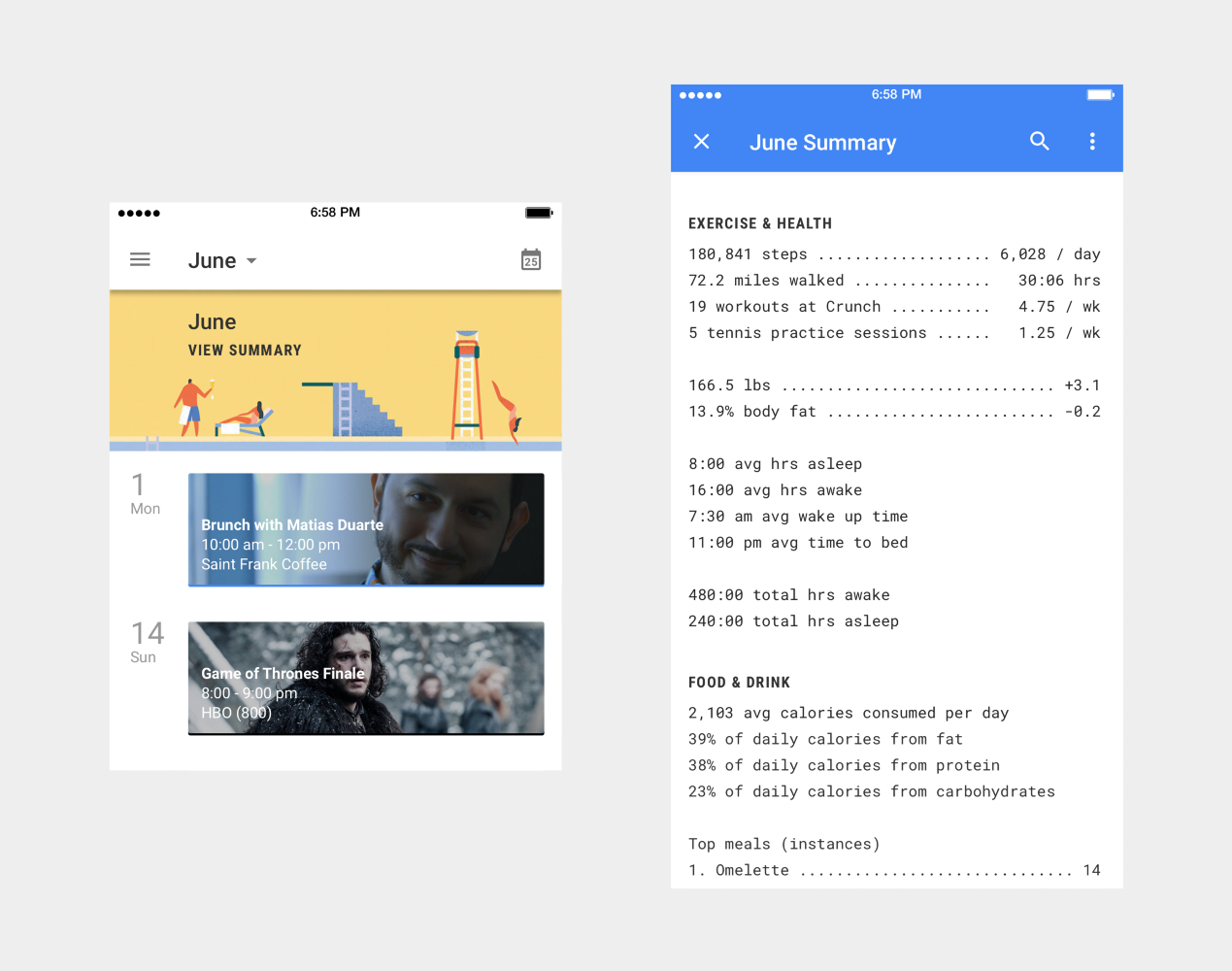This screenshot has width=1232, height=971.
Task: Tap the signal dots in summary status bar
Action: click(700, 95)
